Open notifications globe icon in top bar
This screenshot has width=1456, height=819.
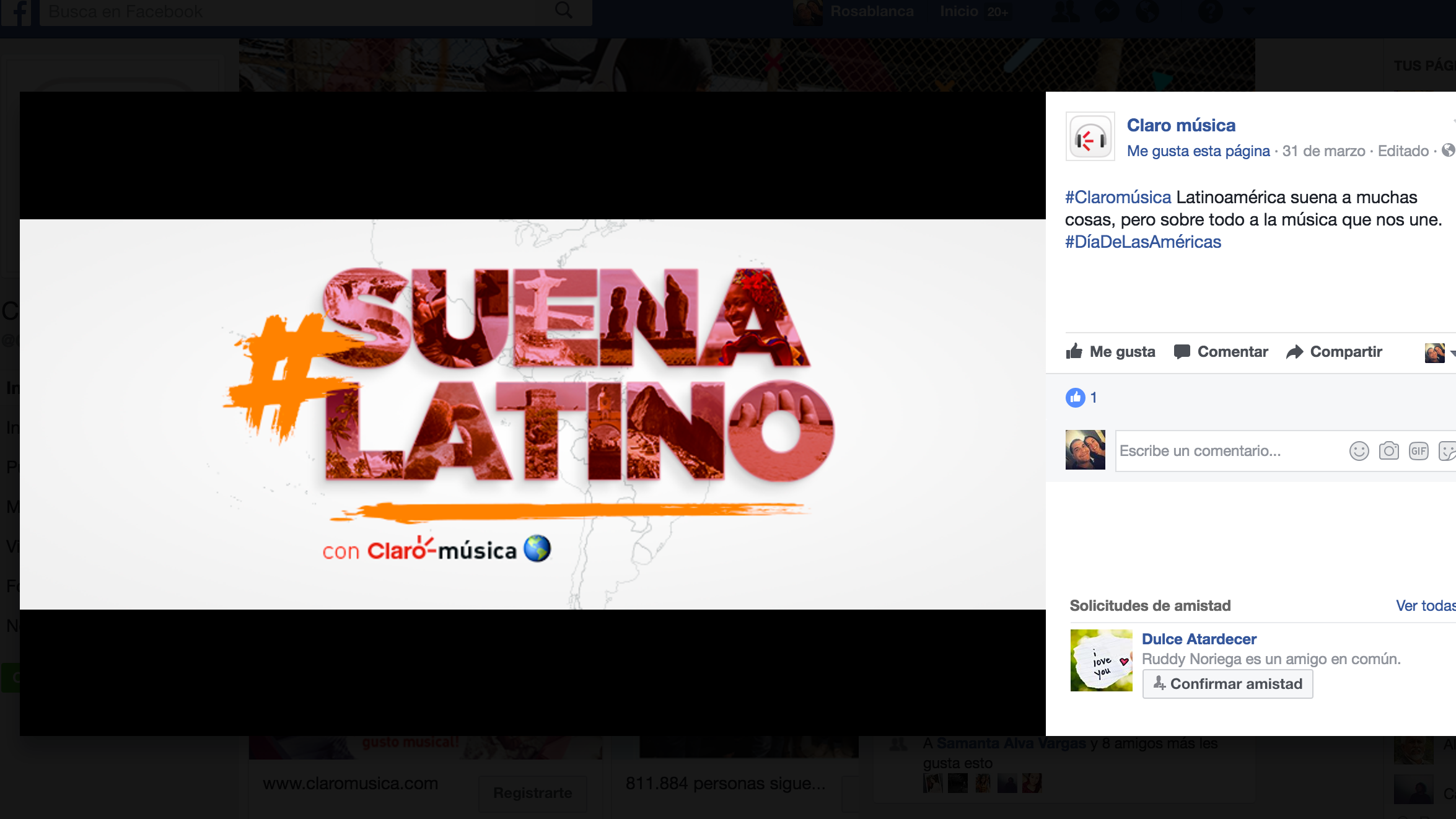point(1148,12)
